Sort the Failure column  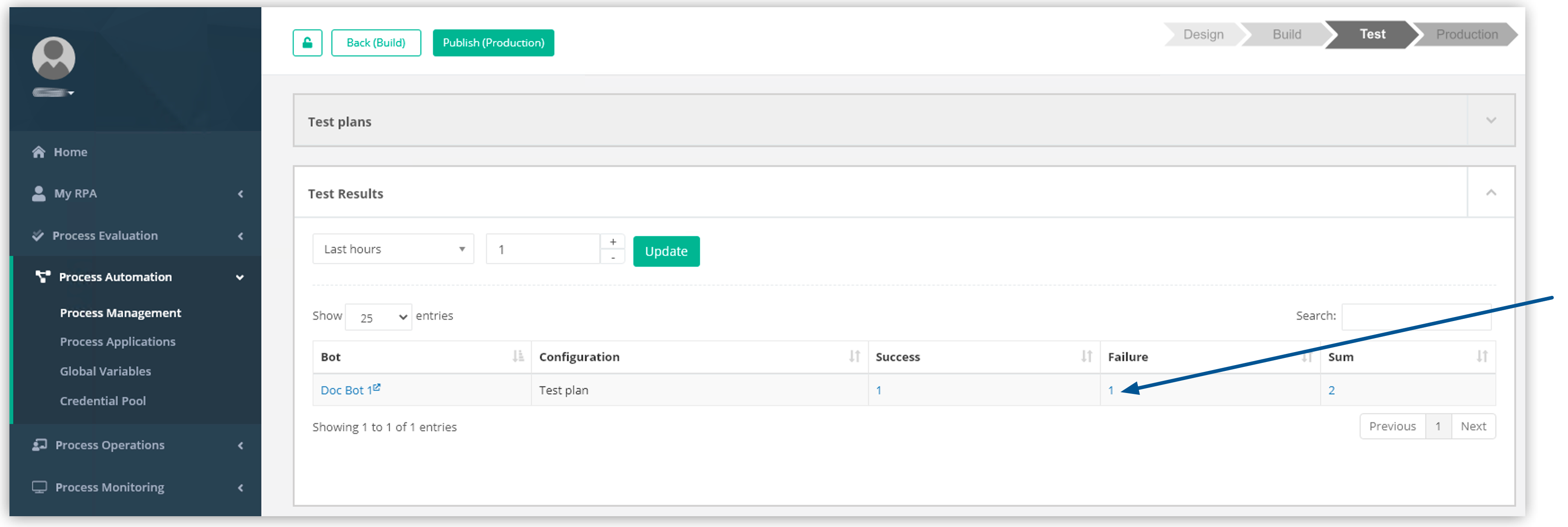[x=1307, y=357]
